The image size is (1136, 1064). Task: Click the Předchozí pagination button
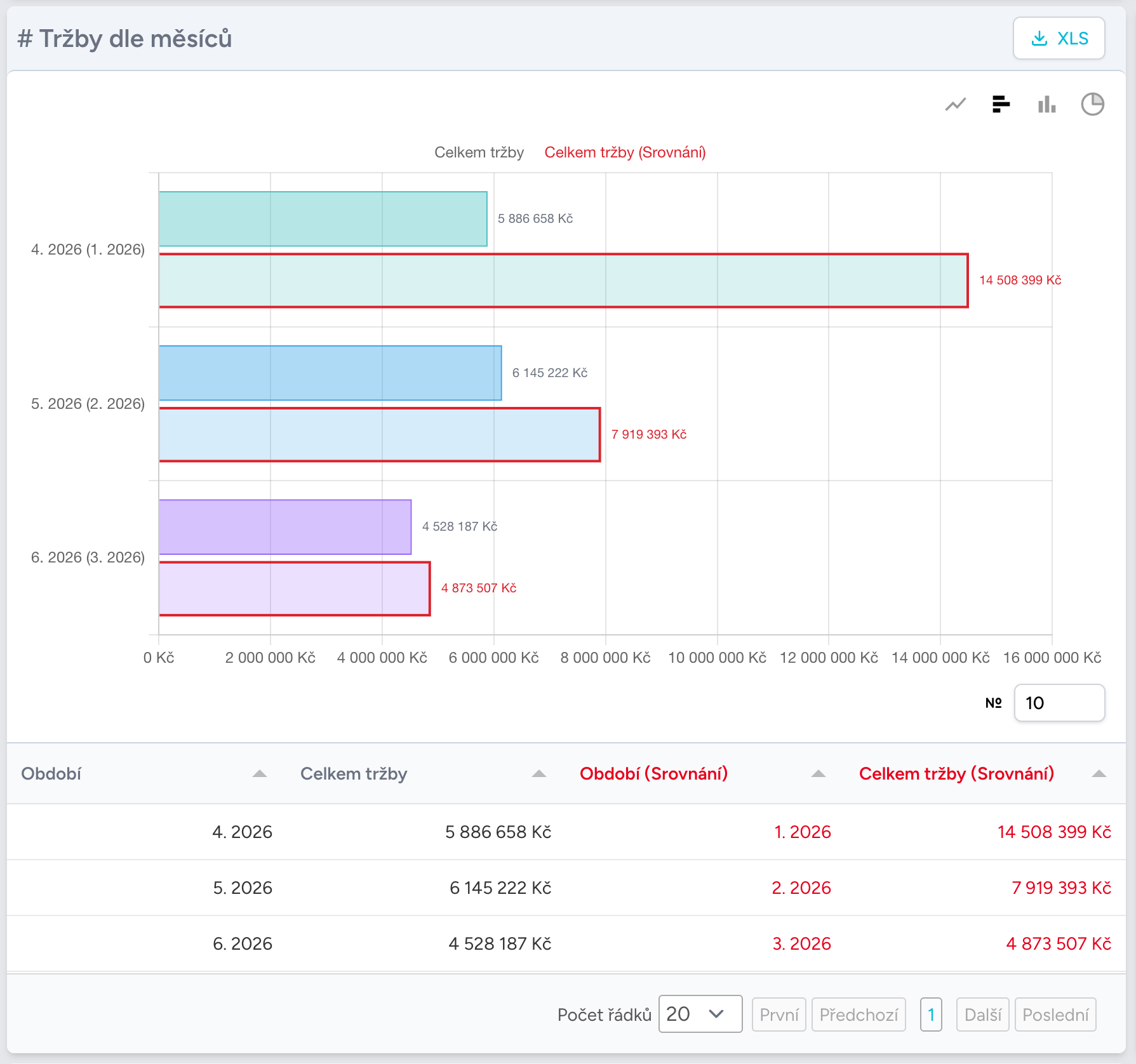859,1014
